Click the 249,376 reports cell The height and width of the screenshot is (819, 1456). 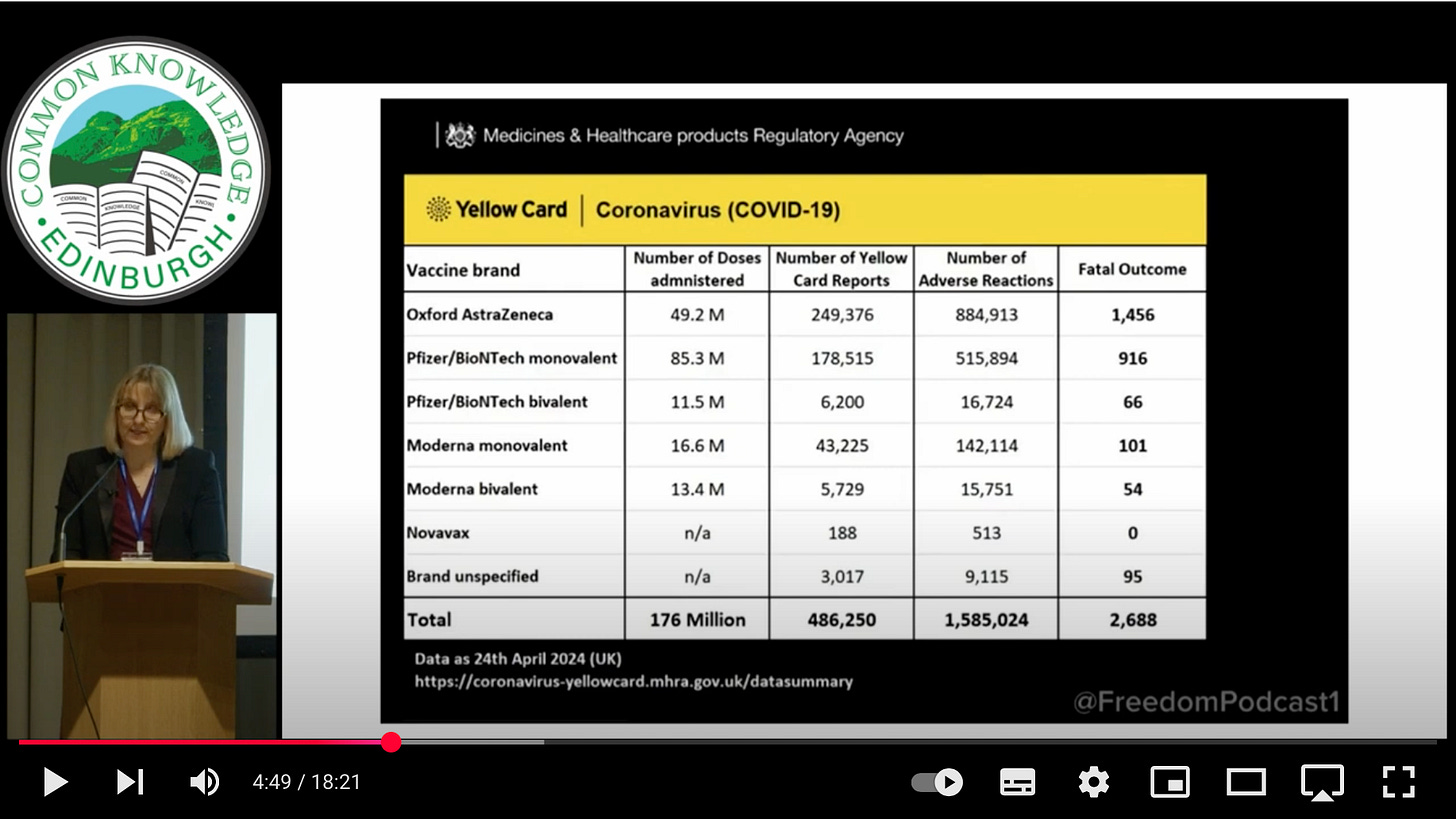(842, 314)
